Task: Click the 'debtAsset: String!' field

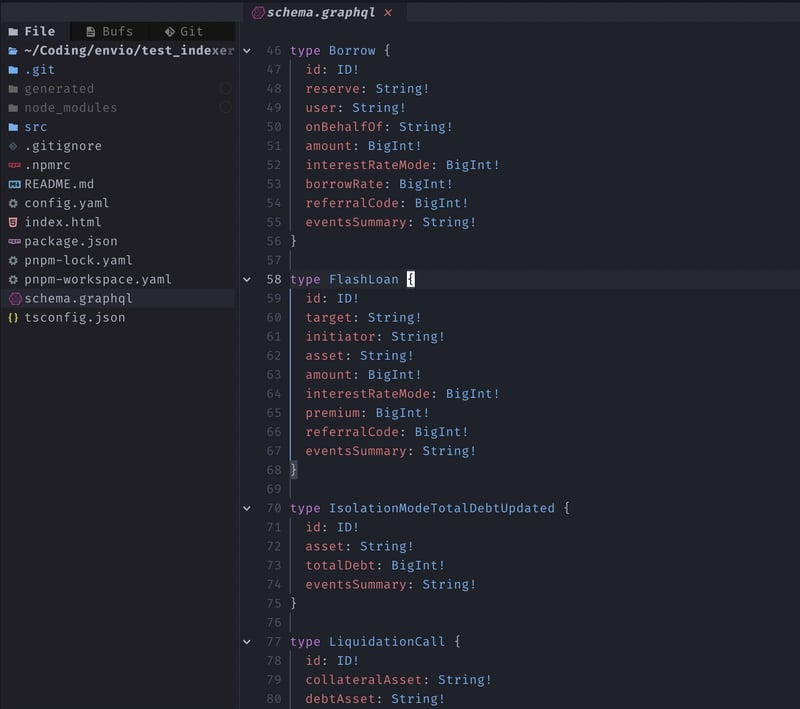Action: (375, 699)
